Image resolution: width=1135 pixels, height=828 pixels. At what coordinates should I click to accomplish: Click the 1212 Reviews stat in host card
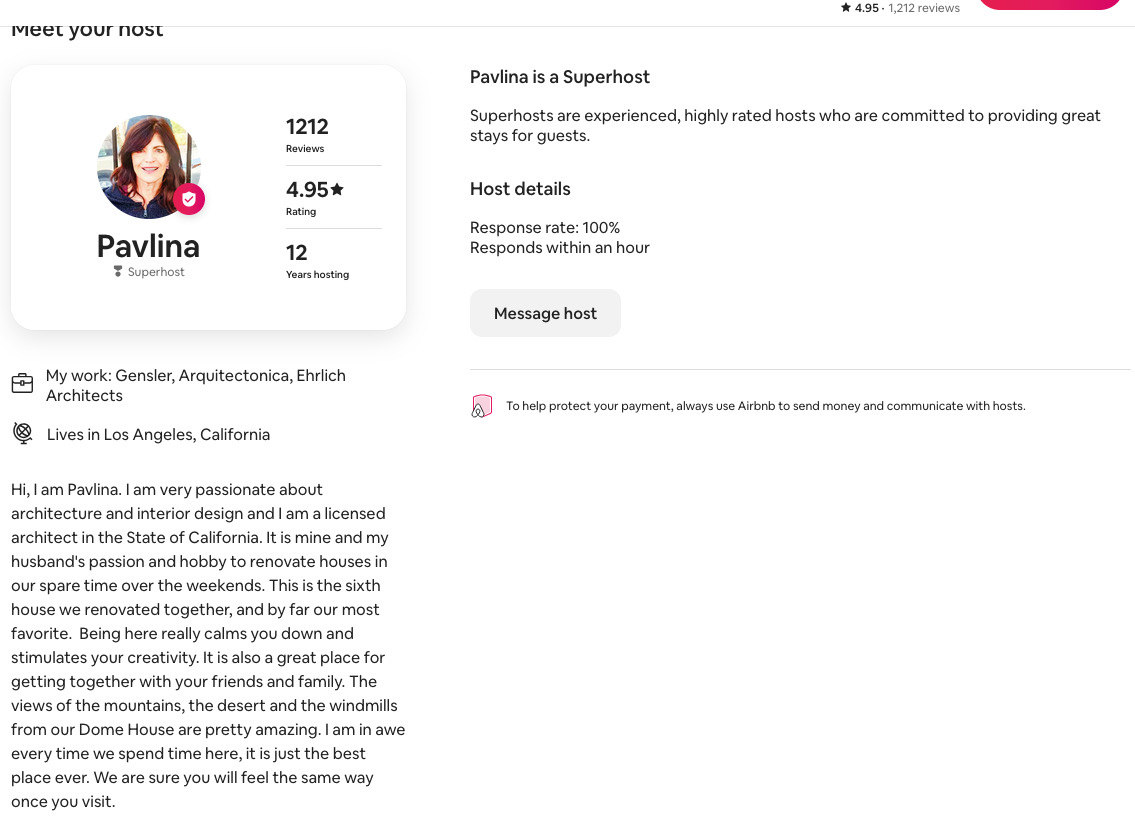click(x=307, y=134)
